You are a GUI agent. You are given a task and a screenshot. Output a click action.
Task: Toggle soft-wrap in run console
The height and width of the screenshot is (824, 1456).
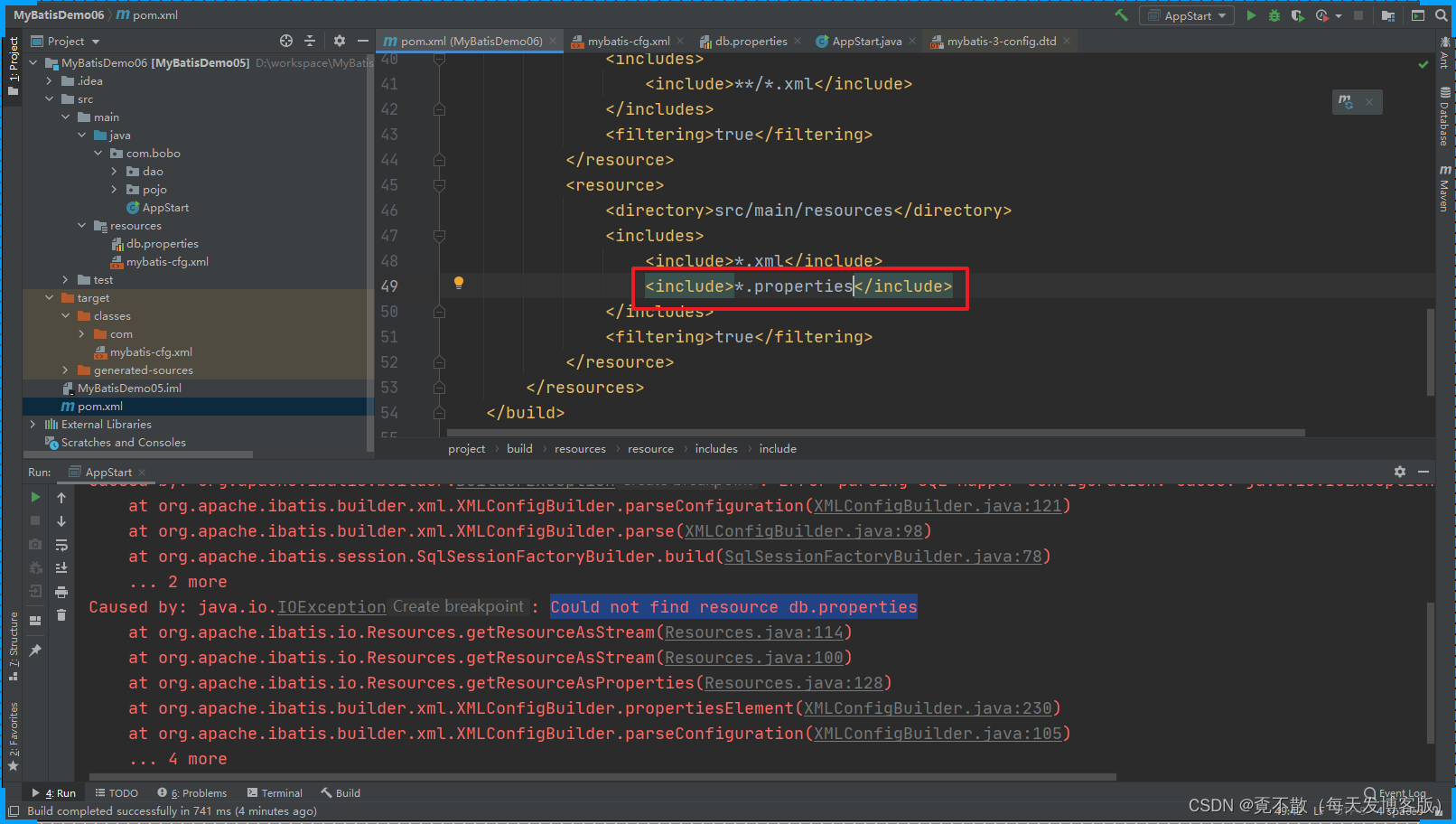tap(61, 544)
